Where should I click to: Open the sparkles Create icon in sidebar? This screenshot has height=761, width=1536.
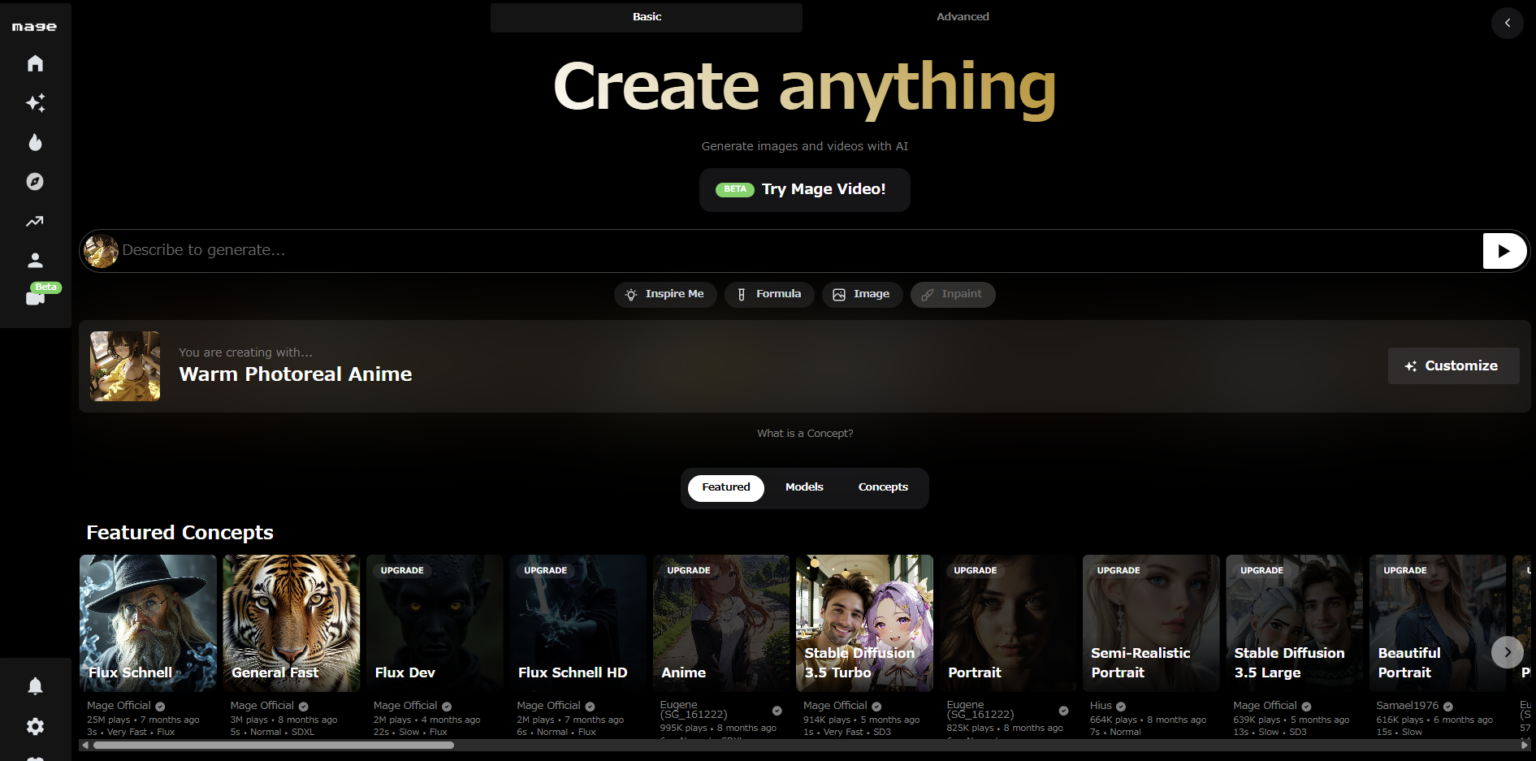tap(35, 103)
